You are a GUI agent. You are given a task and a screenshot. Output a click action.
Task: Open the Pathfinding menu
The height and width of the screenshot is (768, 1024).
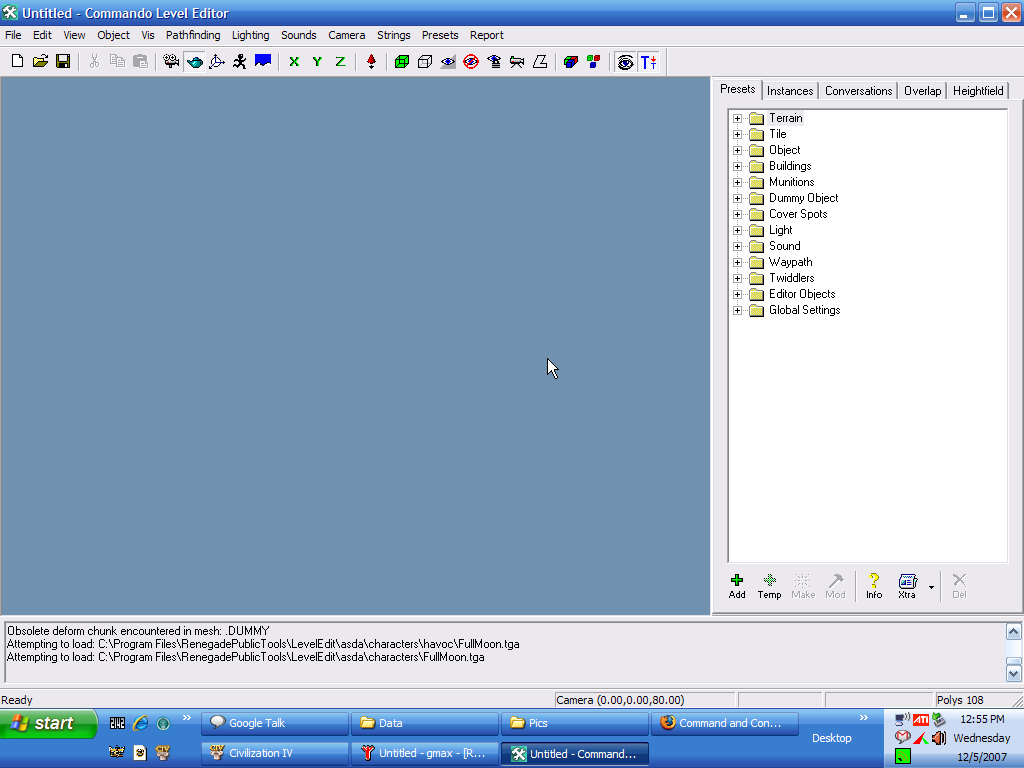pyautogui.click(x=193, y=35)
